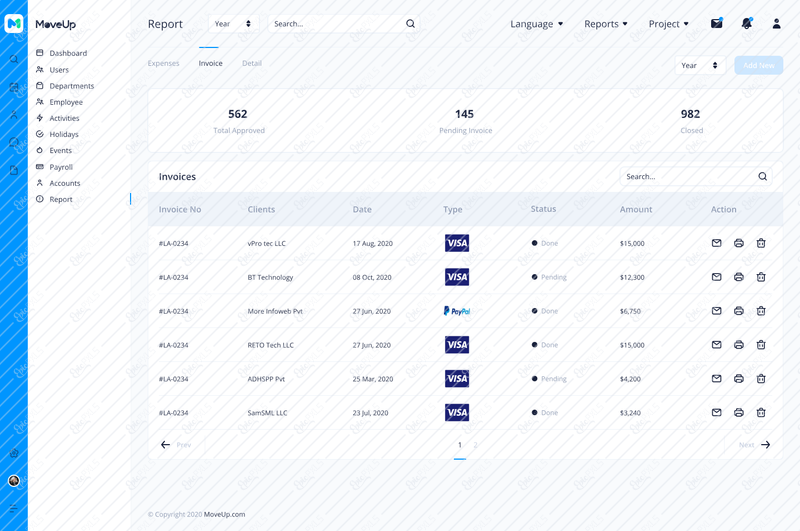Go to Next page
The image size is (800, 531).
click(755, 445)
